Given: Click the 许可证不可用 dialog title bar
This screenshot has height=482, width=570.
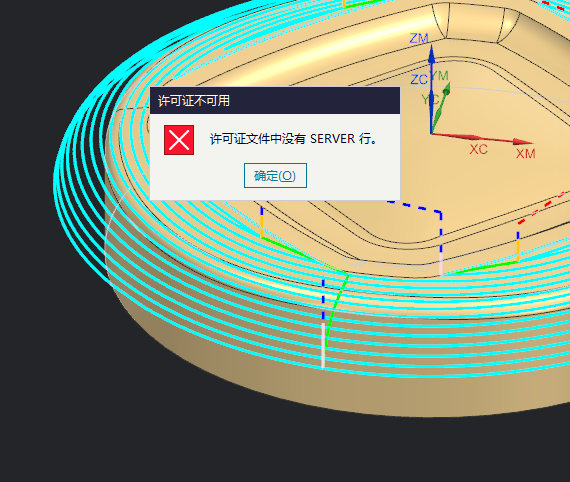Looking at the screenshot, I should pos(275,101).
